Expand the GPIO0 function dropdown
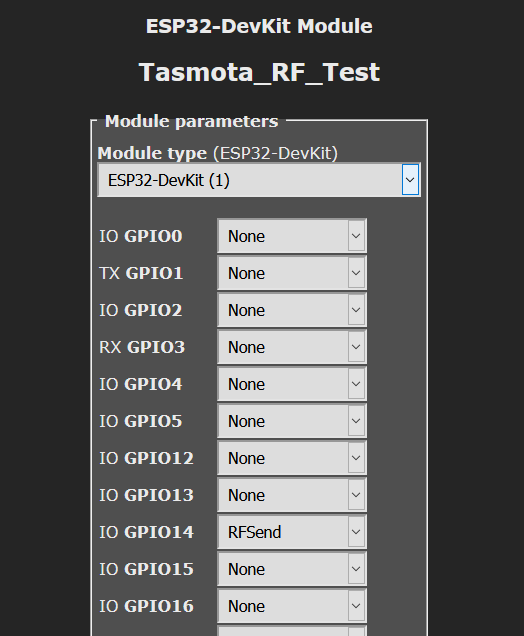 pos(292,236)
